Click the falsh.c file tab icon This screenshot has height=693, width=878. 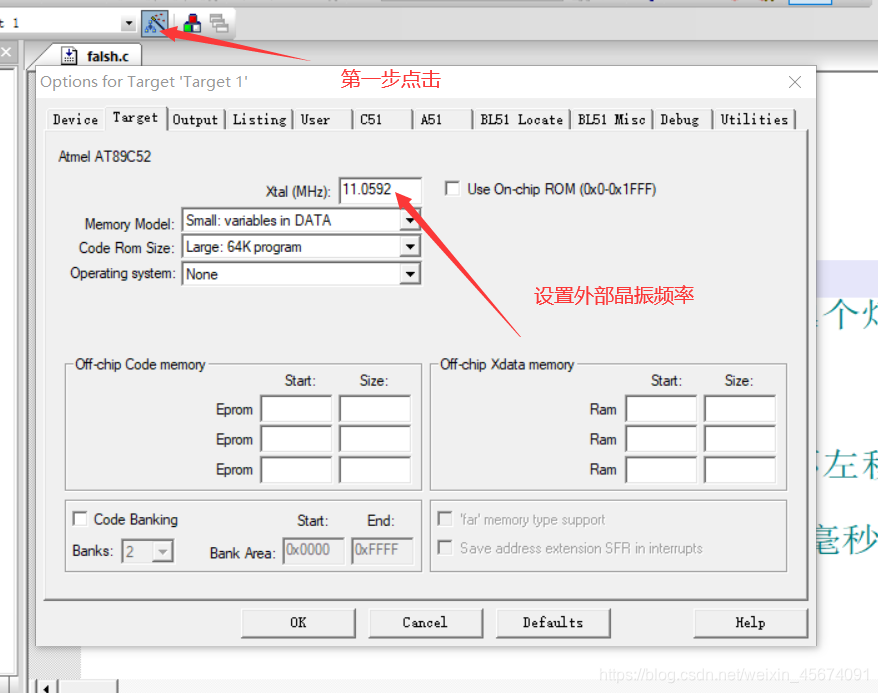[69, 55]
